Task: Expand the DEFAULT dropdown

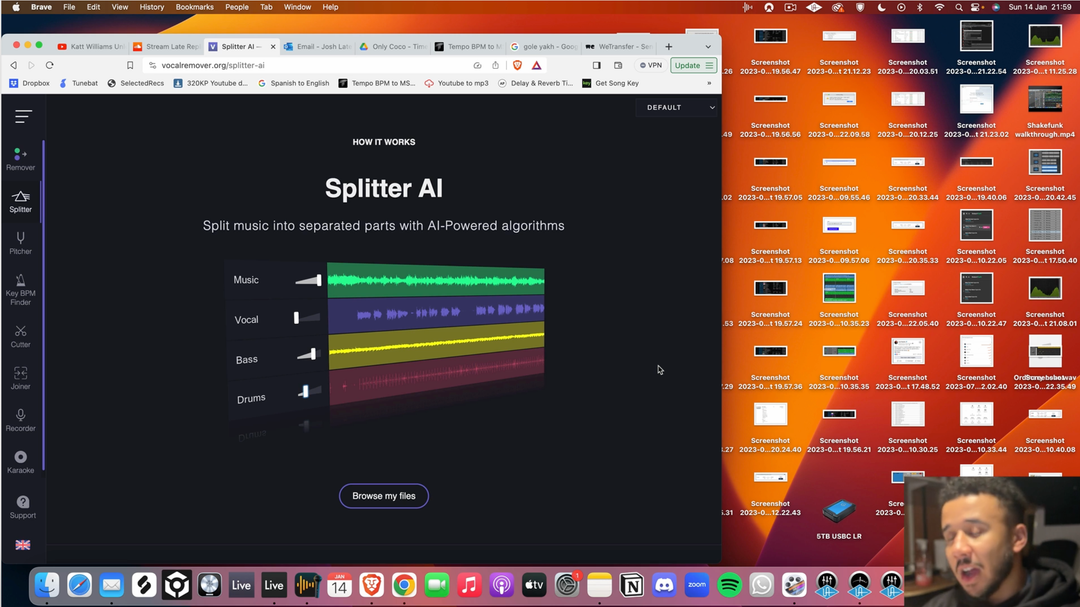Action: coord(680,107)
